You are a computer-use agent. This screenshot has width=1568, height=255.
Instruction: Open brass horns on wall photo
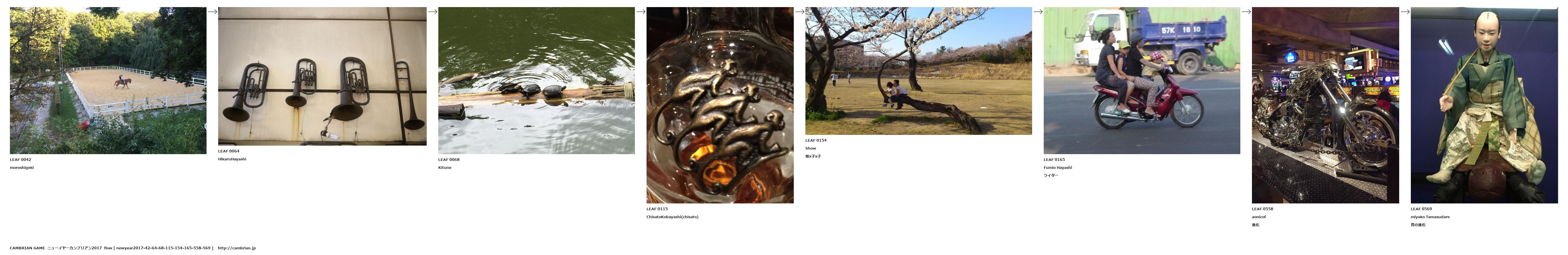pyautogui.click(x=322, y=76)
